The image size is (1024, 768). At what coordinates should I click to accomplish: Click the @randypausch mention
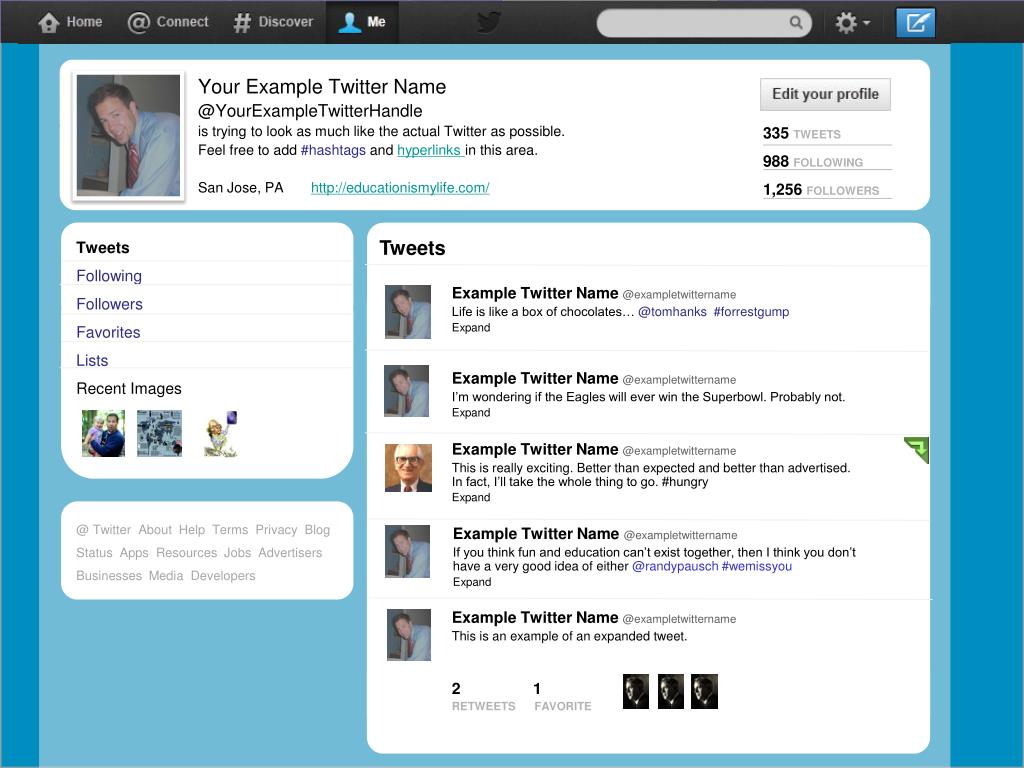click(x=675, y=566)
